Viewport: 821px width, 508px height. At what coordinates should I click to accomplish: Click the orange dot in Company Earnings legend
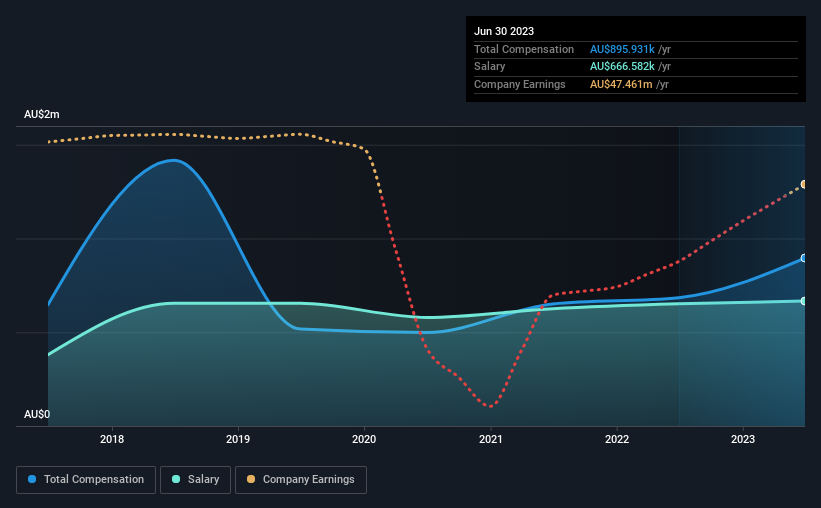coord(251,479)
